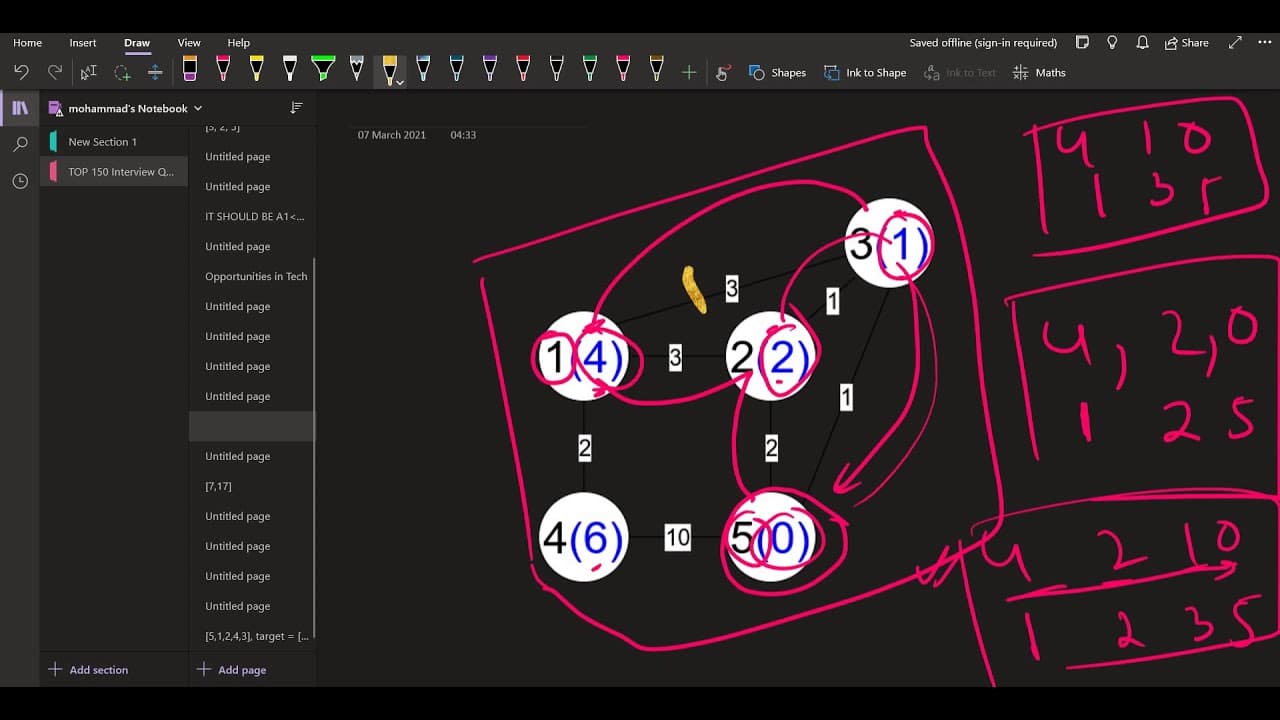Pick the Eraser tool
Viewport: 1280px width, 720px height.
pos(190,69)
